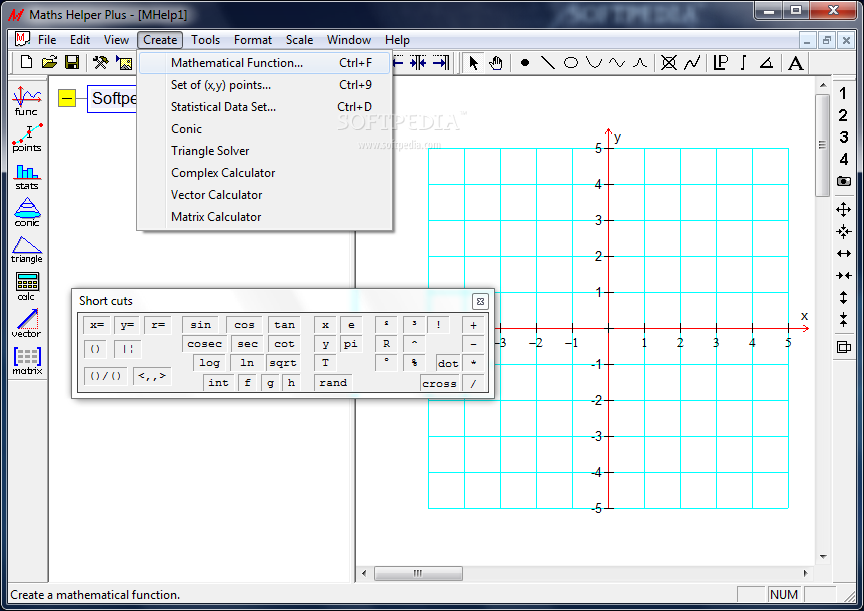This screenshot has width=864, height=611.
Task: Click the four-way expand arrows icon
Action: click(x=843, y=209)
